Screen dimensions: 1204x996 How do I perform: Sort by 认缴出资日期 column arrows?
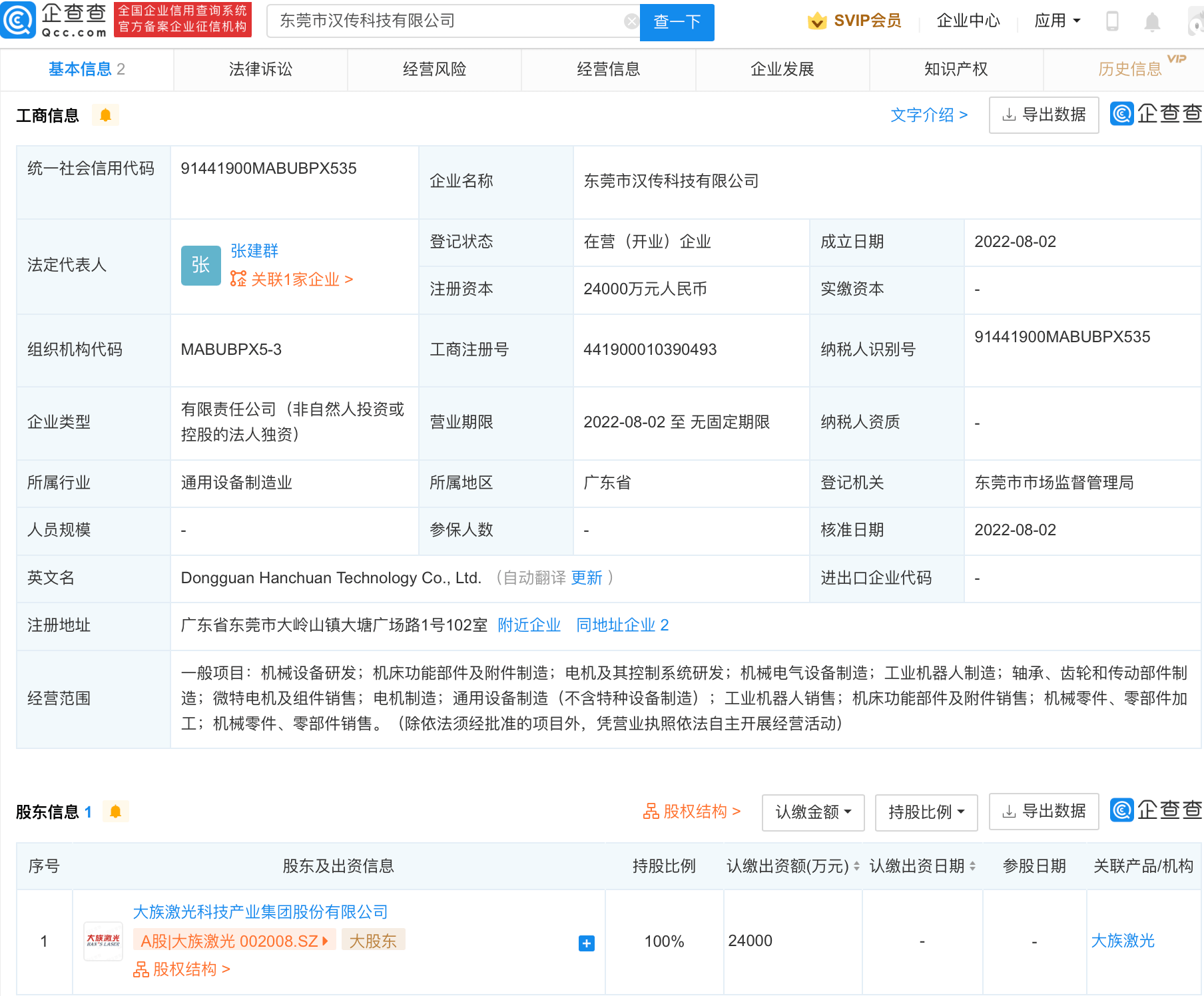coord(972,866)
